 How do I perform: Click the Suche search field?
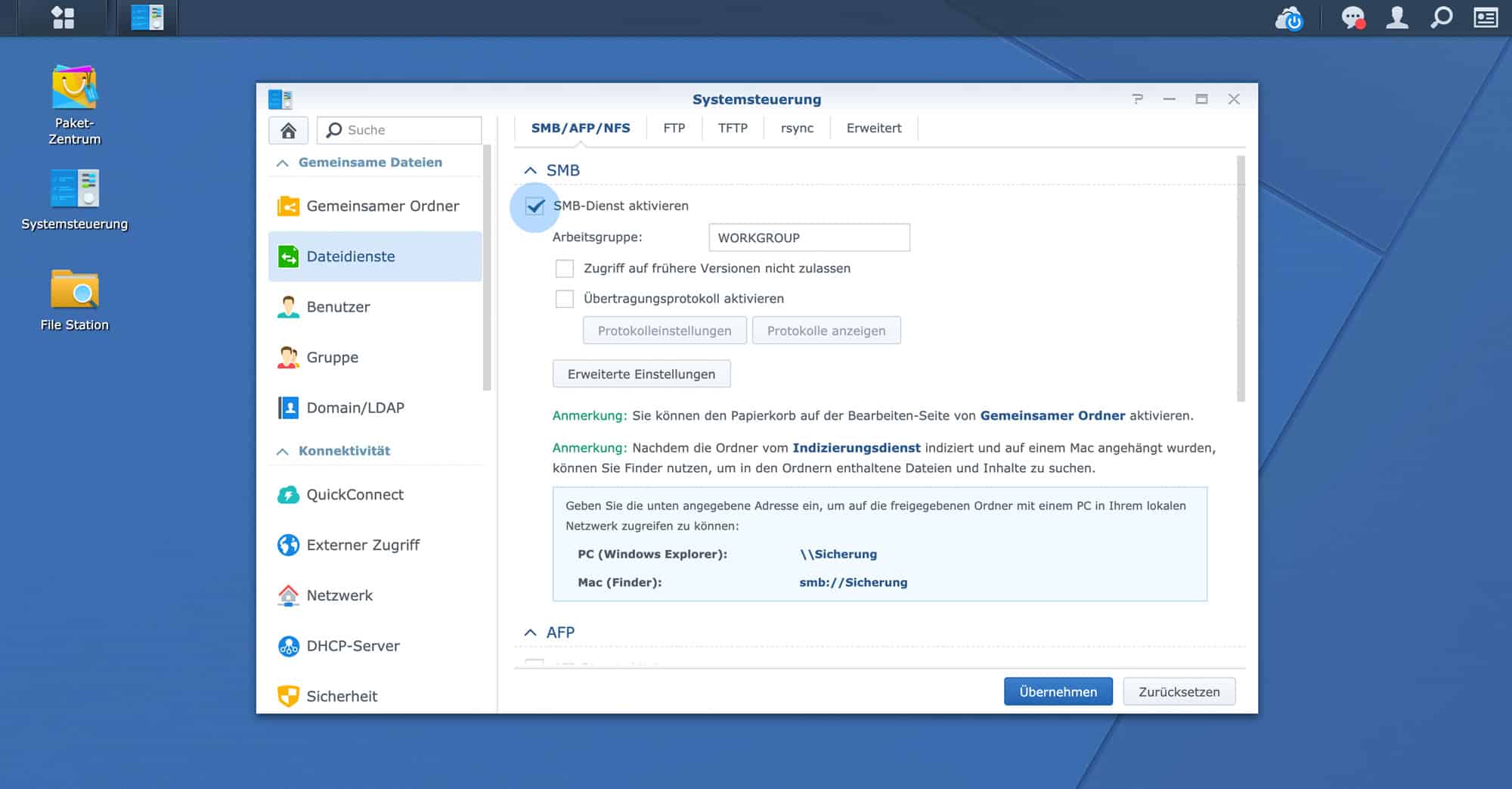point(399,130)
